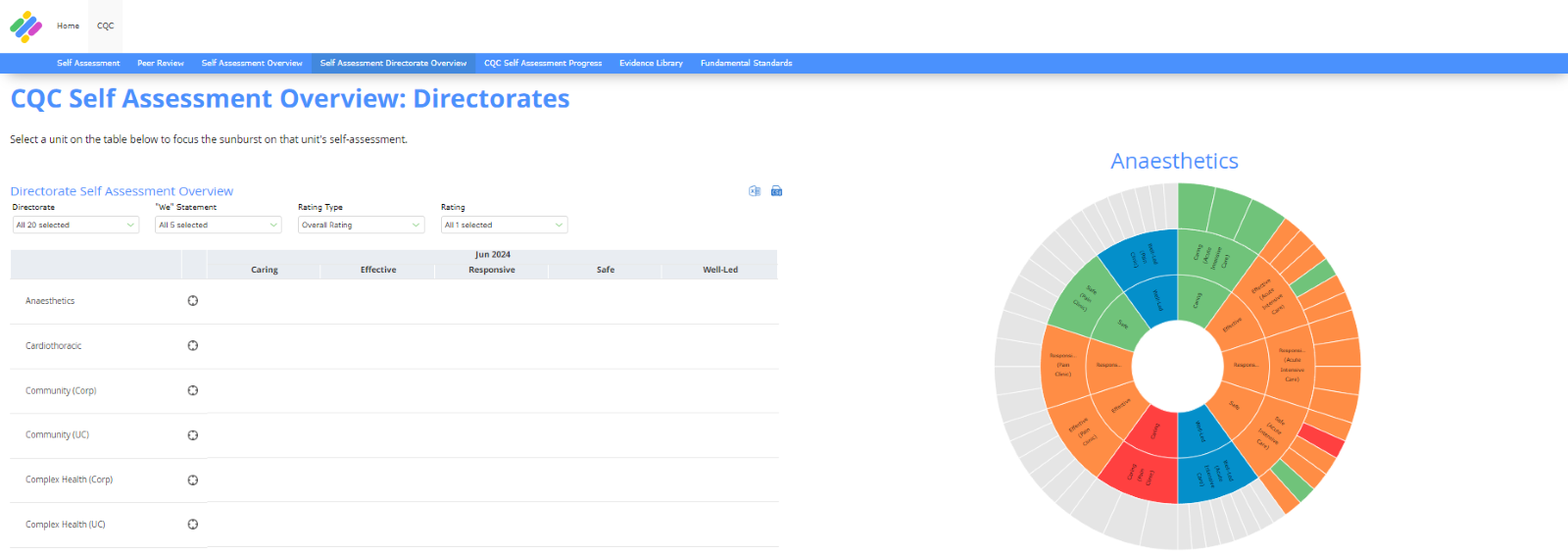Click the Responsive (Acute Intensive Care) segment

[x=1291, y=364]
